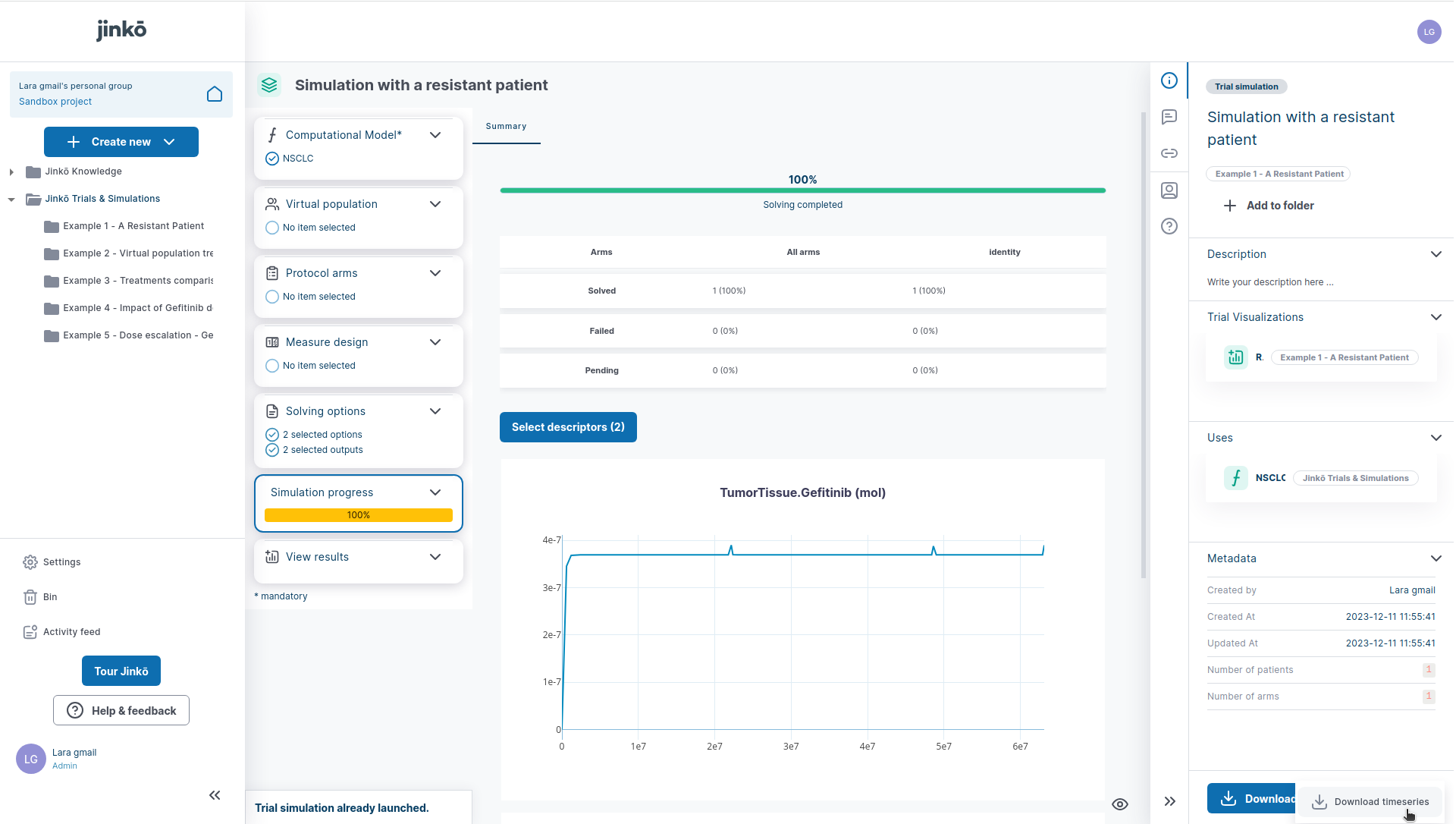The image size is (1456, 824).
Task: Switch to the Summary tab
Action: (506, 127)
